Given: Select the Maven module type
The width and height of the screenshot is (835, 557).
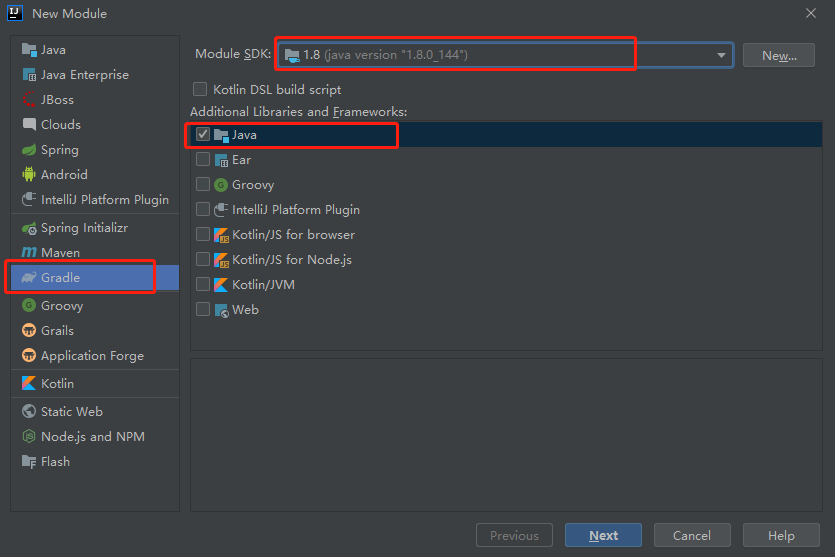Looking at the screenshot, I should click(95, 252).
